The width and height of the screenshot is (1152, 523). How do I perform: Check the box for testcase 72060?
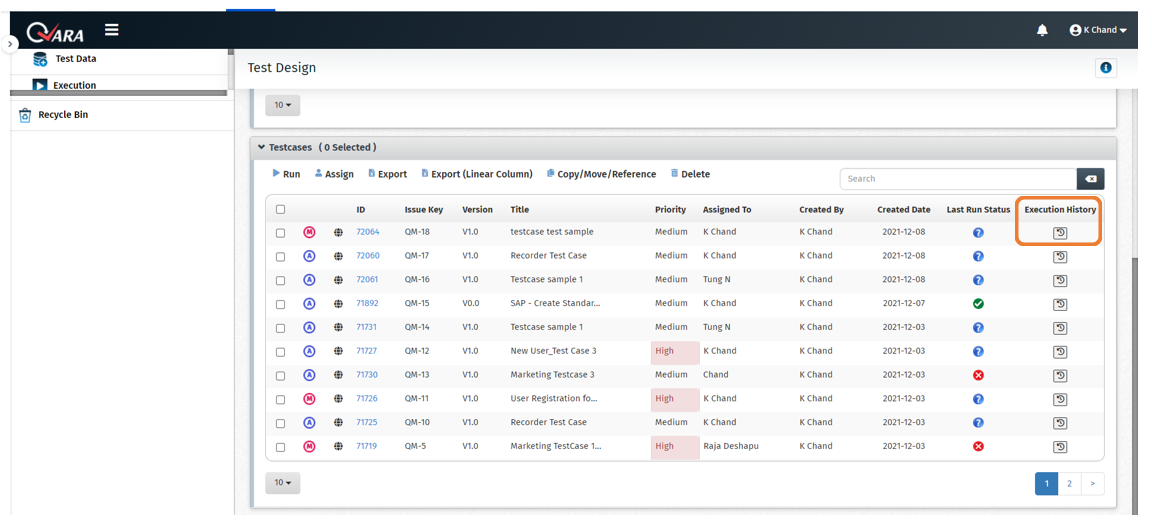click(281, 257)
